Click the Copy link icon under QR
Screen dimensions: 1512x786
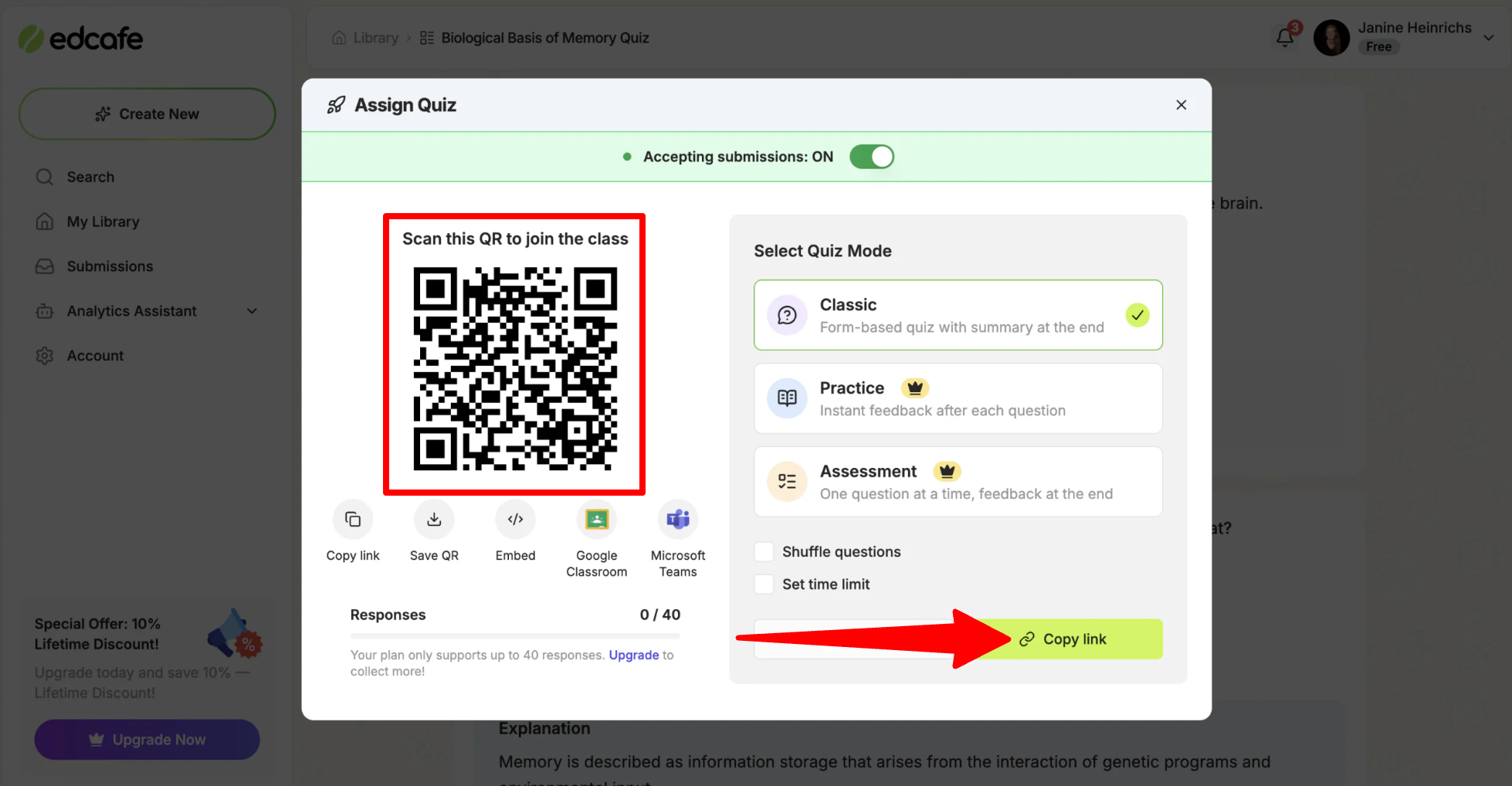pos(353,520)
